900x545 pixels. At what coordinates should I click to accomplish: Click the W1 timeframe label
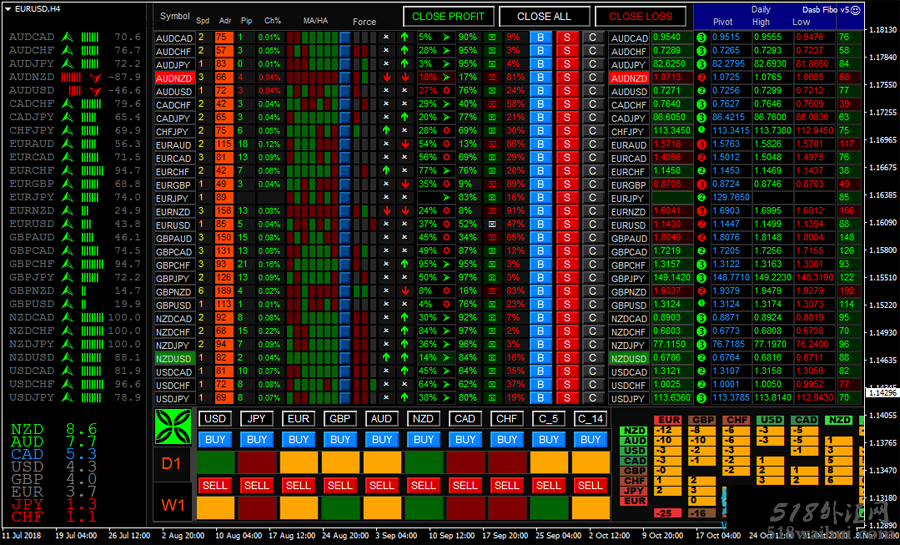[172, 505]
